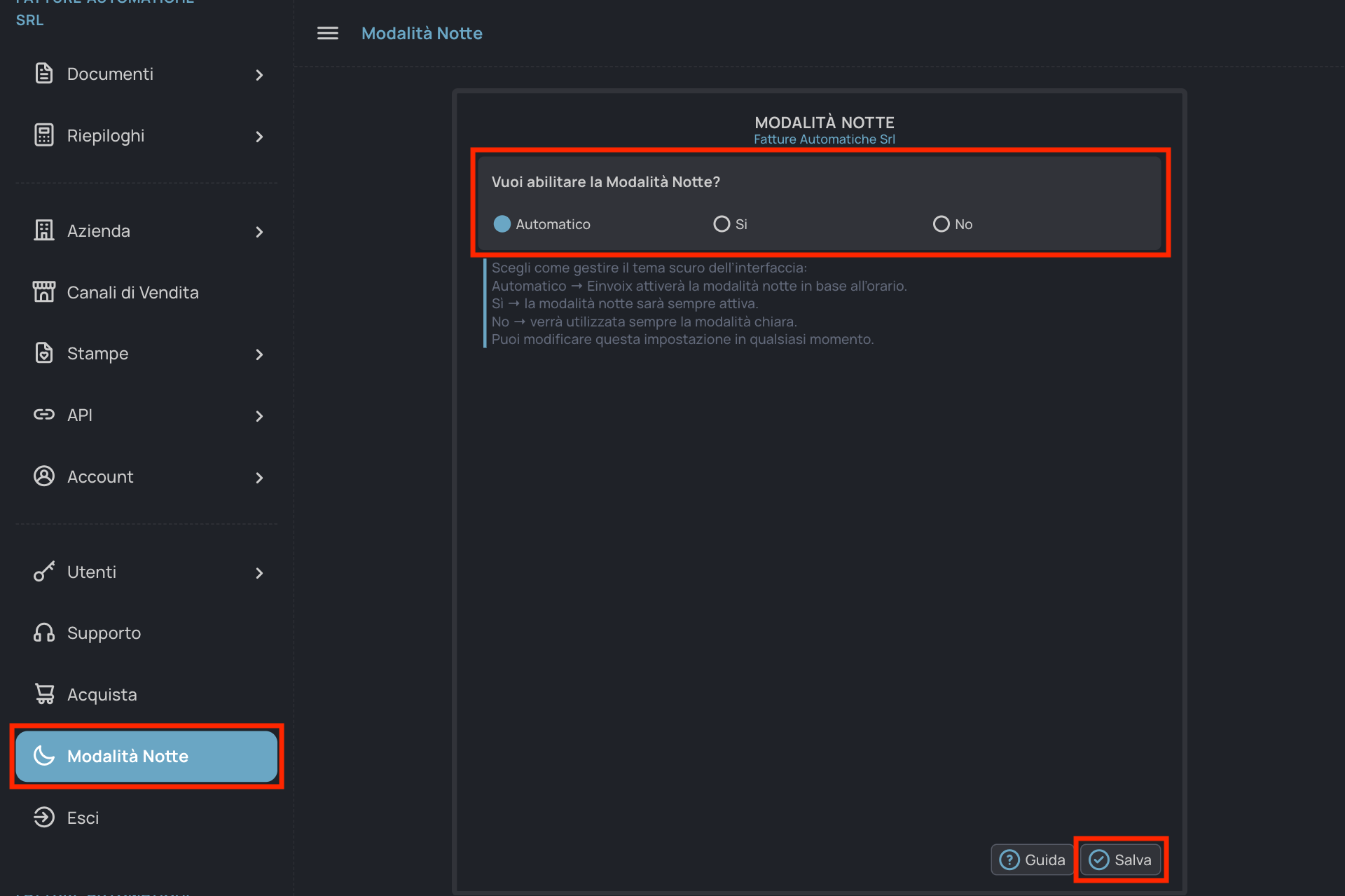Click the Riepiloghi calculator icon
The height and width of the screenshot is (896, 1345).
43,135
